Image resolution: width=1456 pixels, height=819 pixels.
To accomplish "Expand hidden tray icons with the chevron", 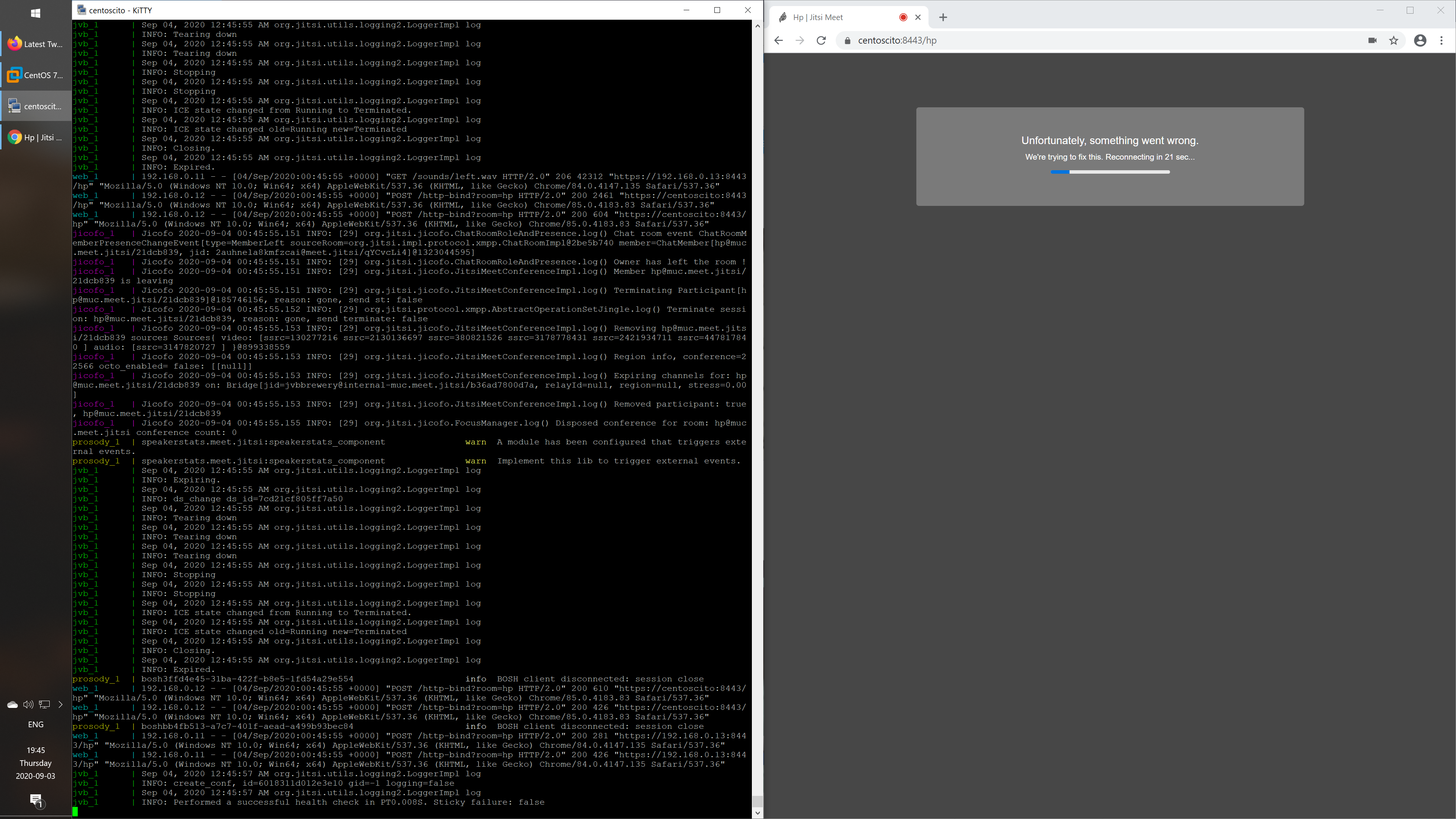I will click(x=60, y=704).
